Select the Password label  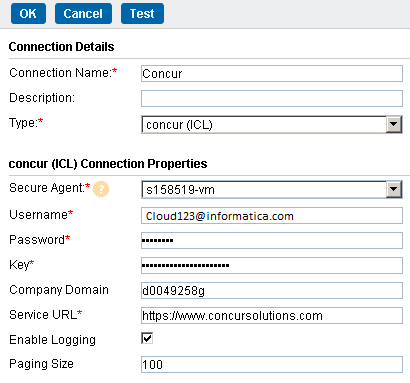[x=40, y=240]
